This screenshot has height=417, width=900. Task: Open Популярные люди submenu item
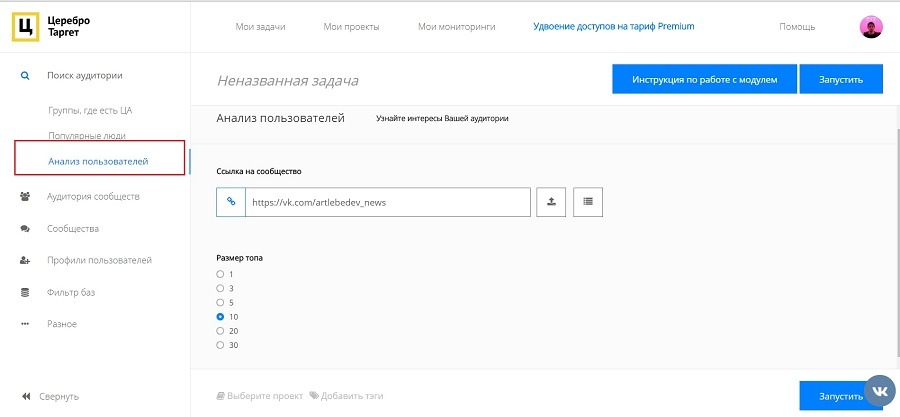point(87,136)
